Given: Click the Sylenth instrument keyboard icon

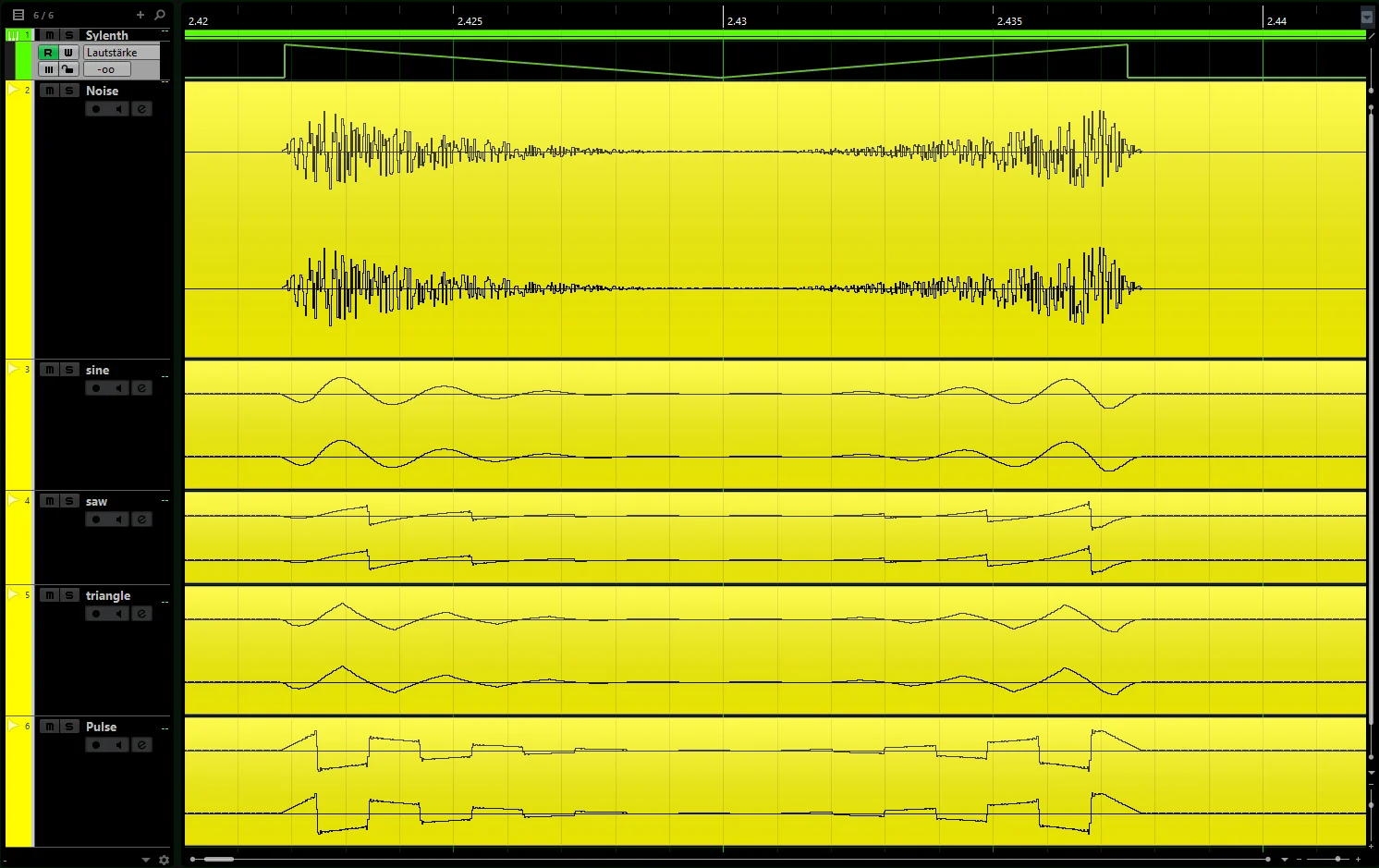Looking at the screenshot, I should [13, 35].
